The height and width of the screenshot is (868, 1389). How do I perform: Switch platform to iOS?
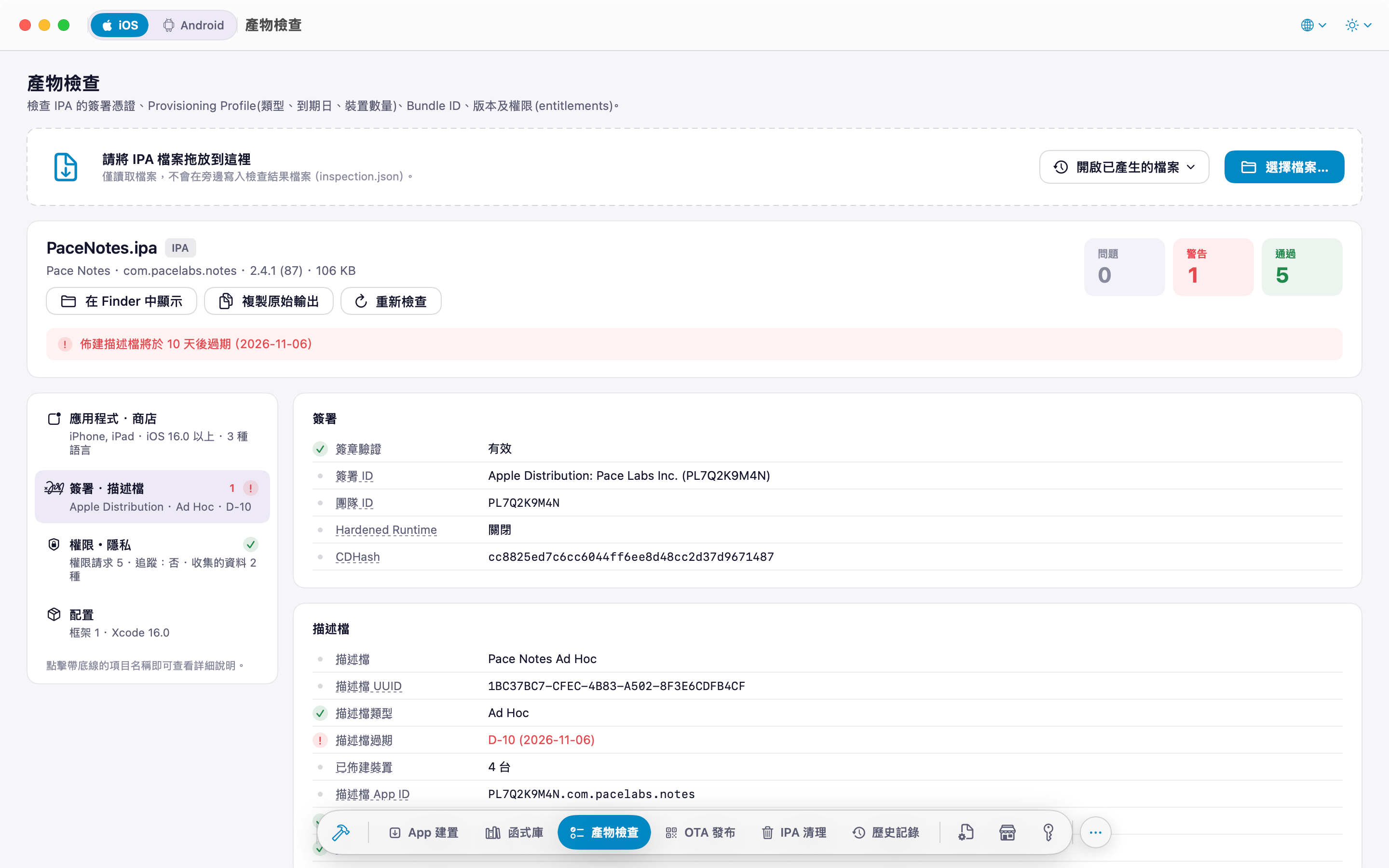click(120, 25)
